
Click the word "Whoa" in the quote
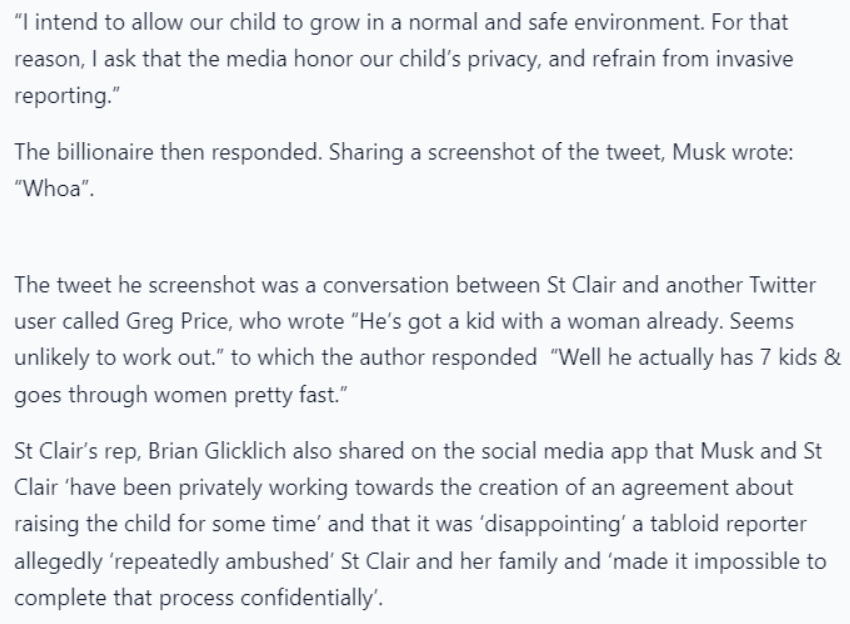coord(52,188)
